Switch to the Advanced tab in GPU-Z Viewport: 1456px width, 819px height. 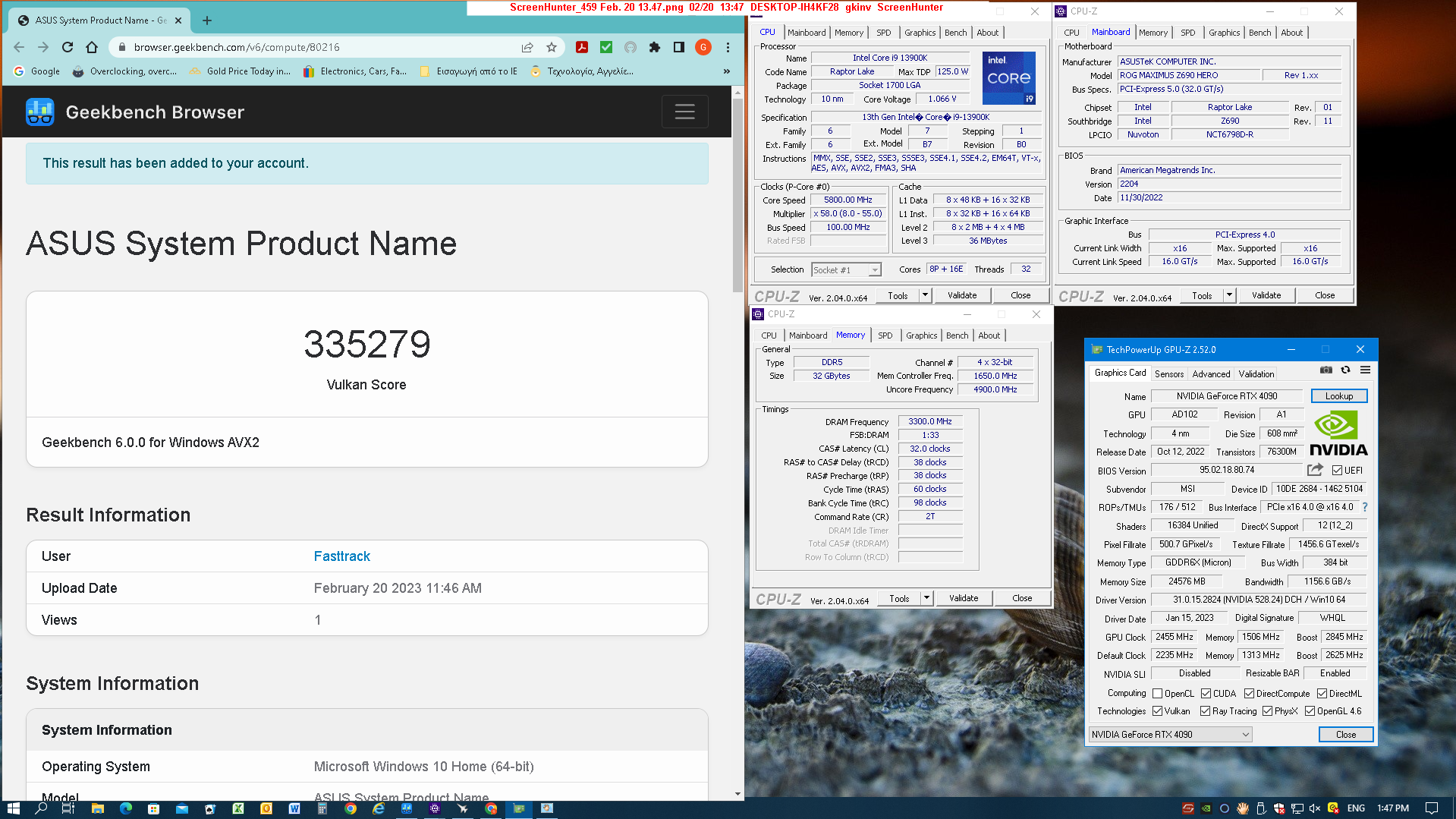click(1211, 374)
